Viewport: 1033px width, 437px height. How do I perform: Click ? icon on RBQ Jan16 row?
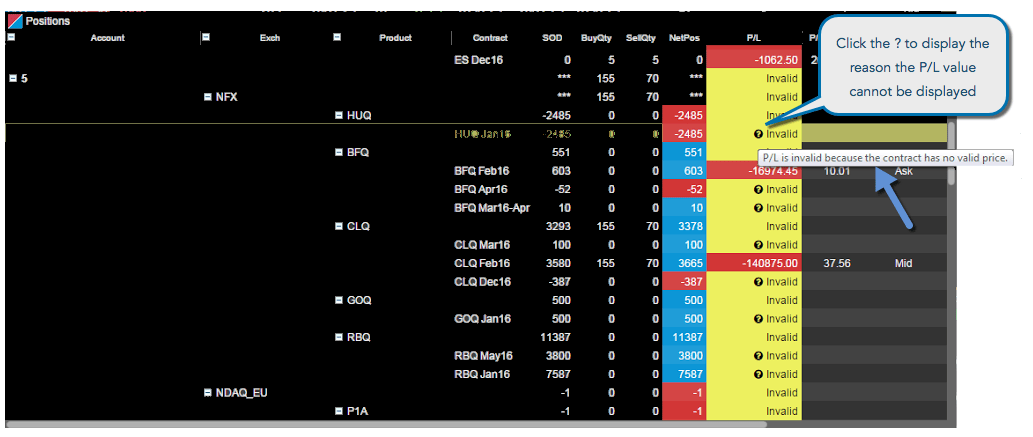(x=758, y=374)
